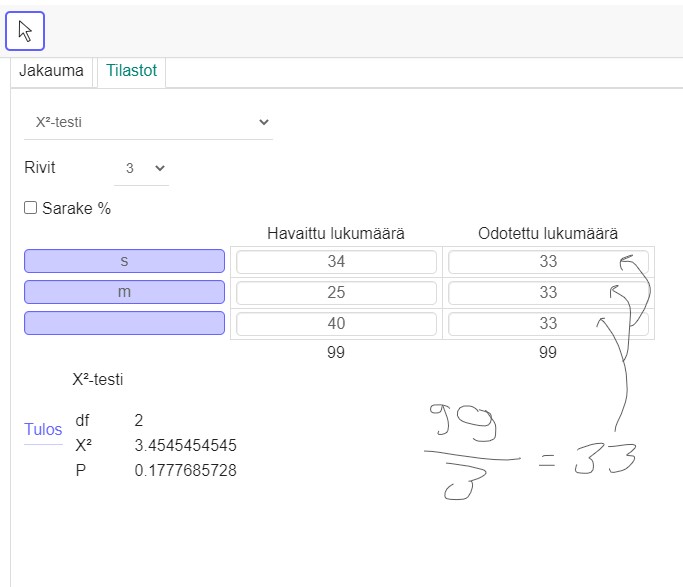The height and width of the screenshot is (587, 683).
Task: Click expected count field in third row
Action: click(x=547, y=324)
